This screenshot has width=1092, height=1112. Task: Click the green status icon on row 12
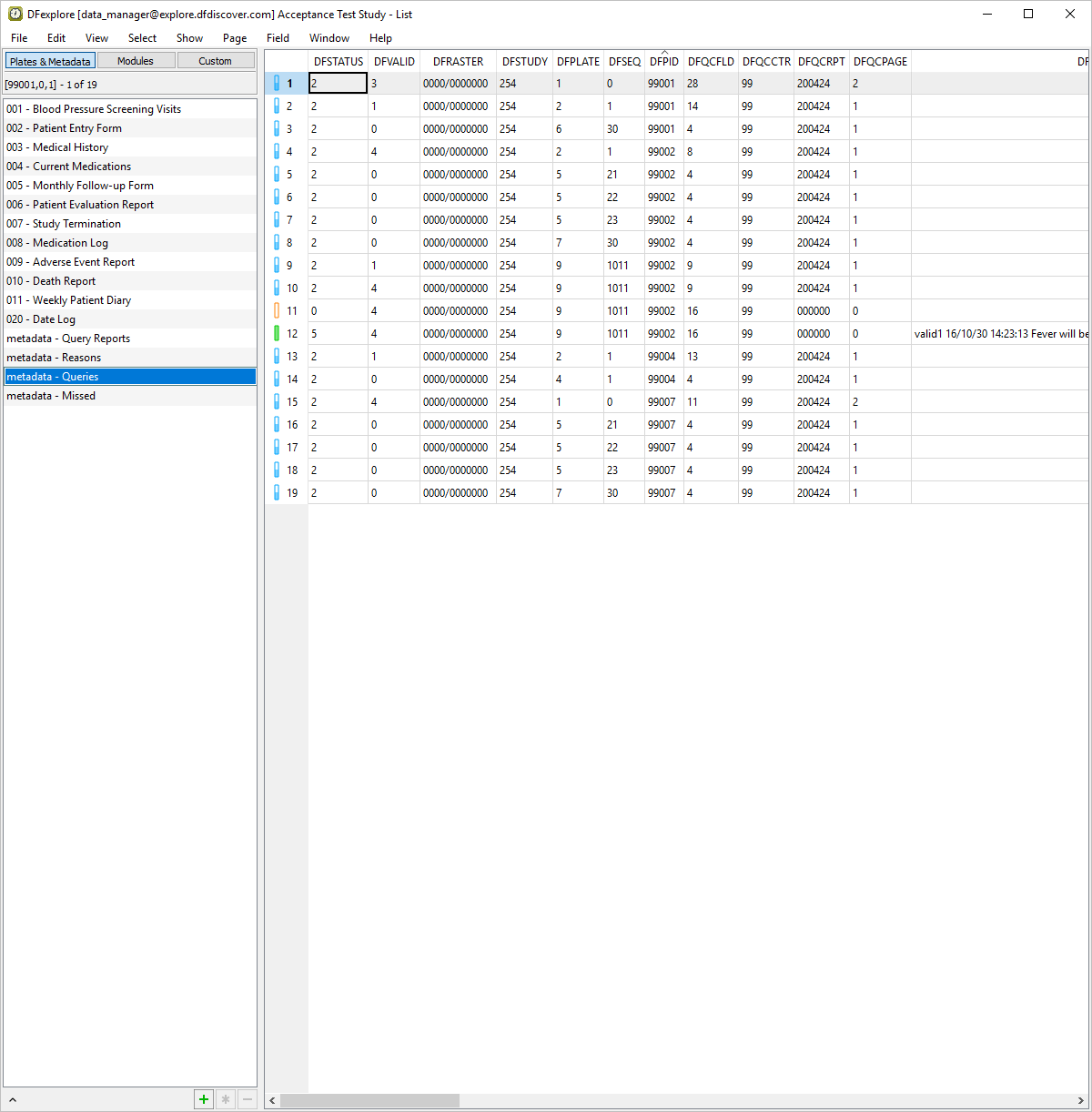[277, 334]
